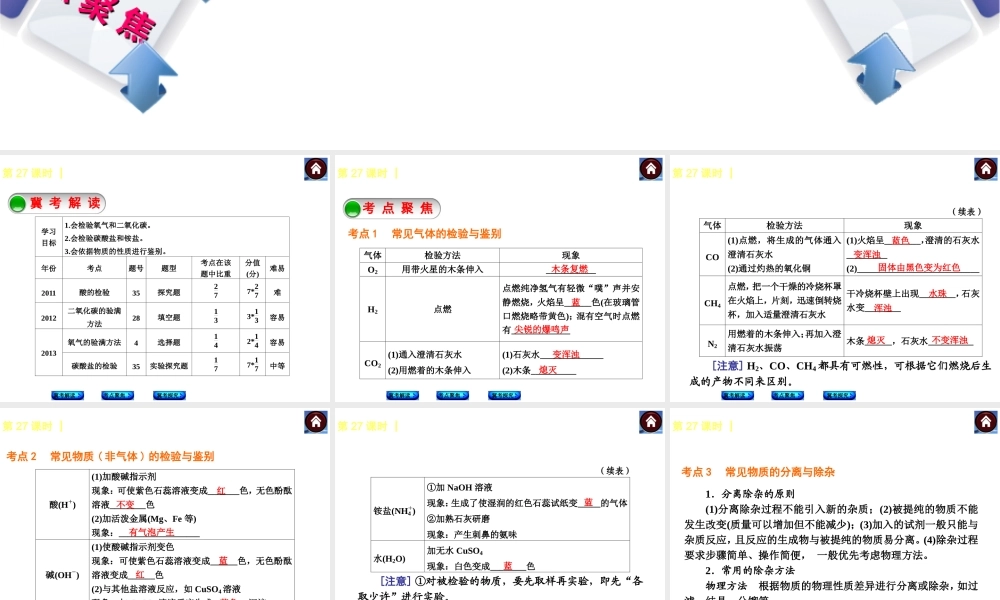Click middle blue nav button under the H₂、CO、CH₄ note
The height and width of the screenshot is (600, 1000).
787,395
